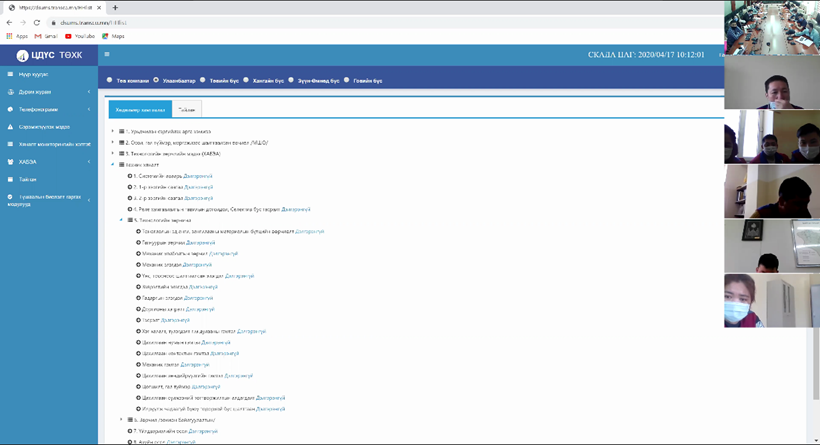This screenshot has width=820, height=445.
Task: Click the hamburger menu icon in header
Action: (107, 55)
